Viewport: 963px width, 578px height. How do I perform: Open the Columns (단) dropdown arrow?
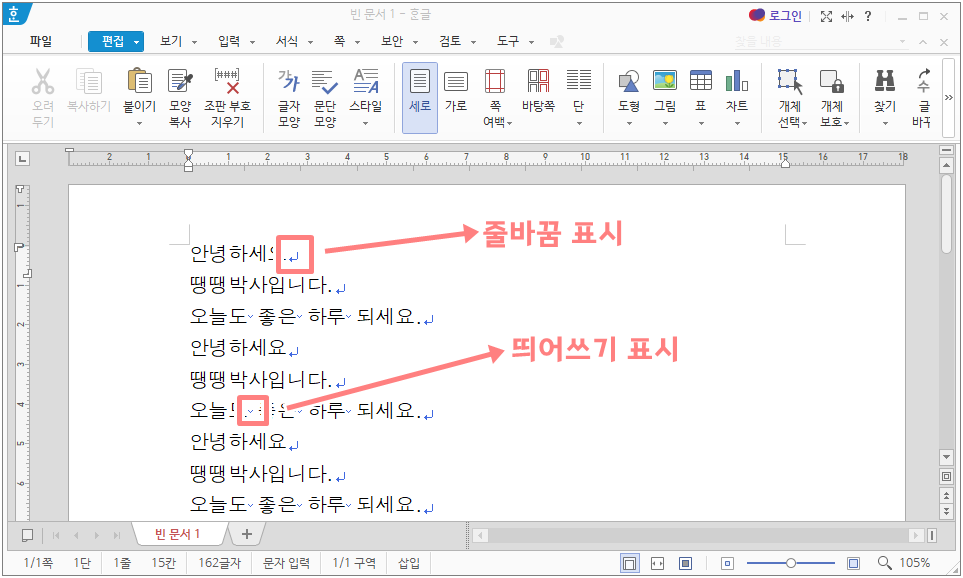click(x=579, y=123)
